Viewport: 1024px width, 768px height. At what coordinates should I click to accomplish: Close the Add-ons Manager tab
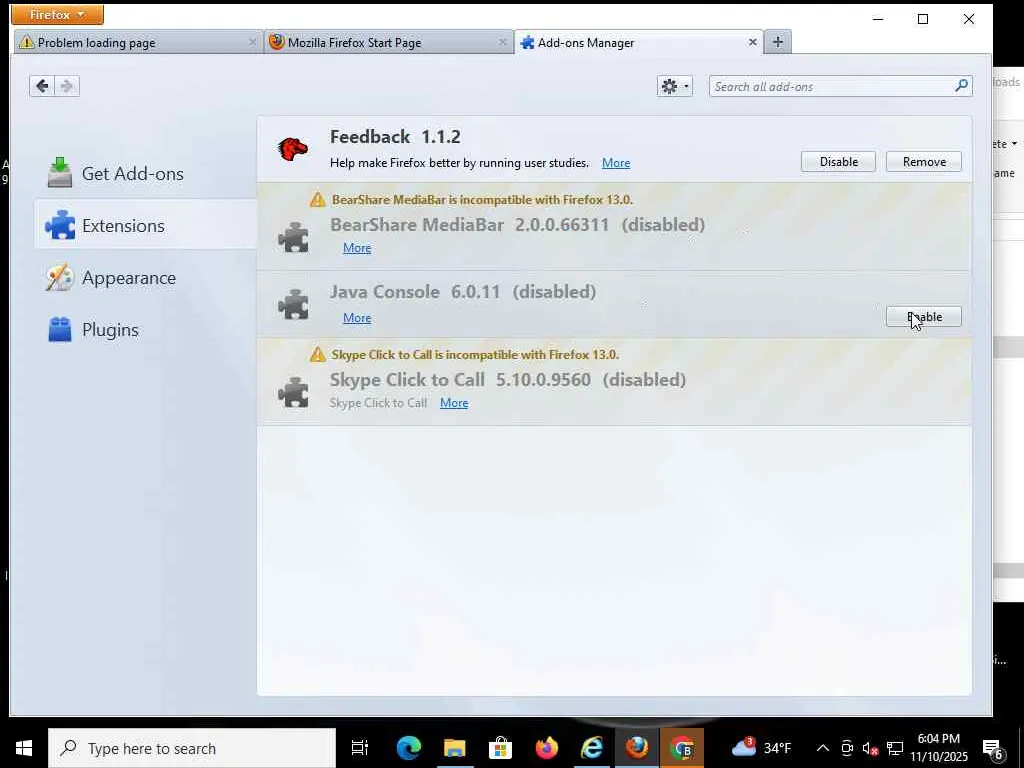click(x=752, y=42)
